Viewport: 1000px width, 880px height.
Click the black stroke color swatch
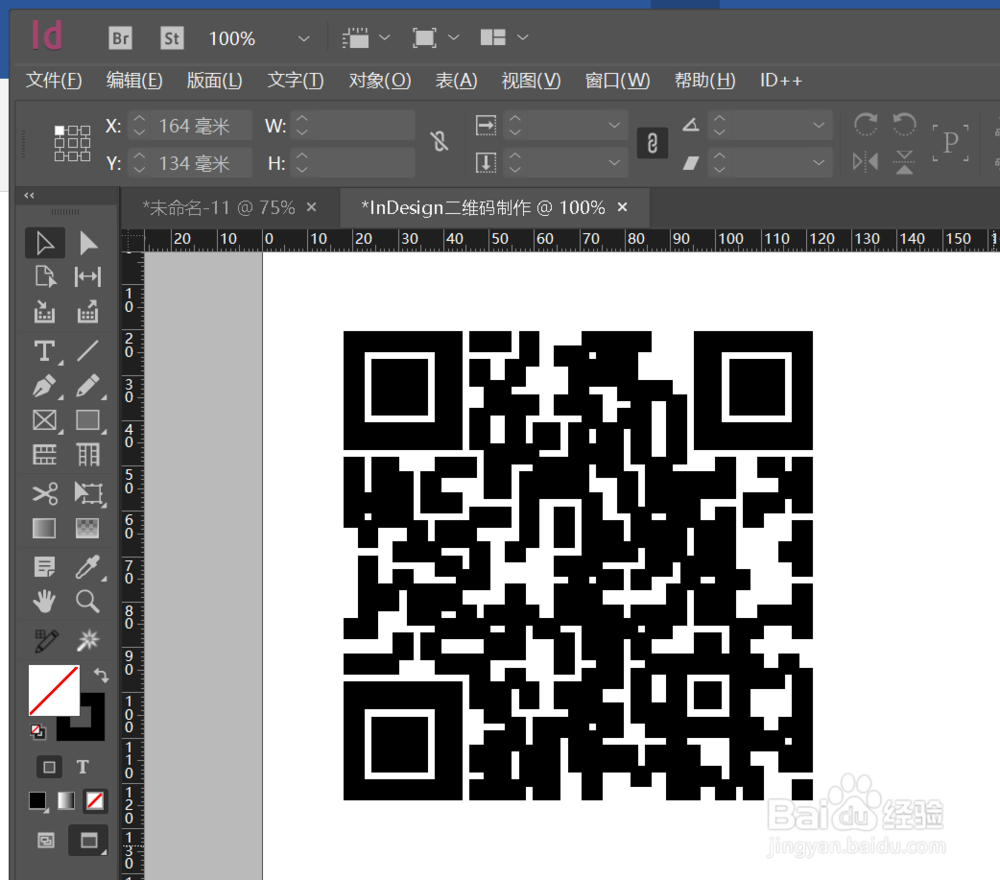tap(92, 727)
